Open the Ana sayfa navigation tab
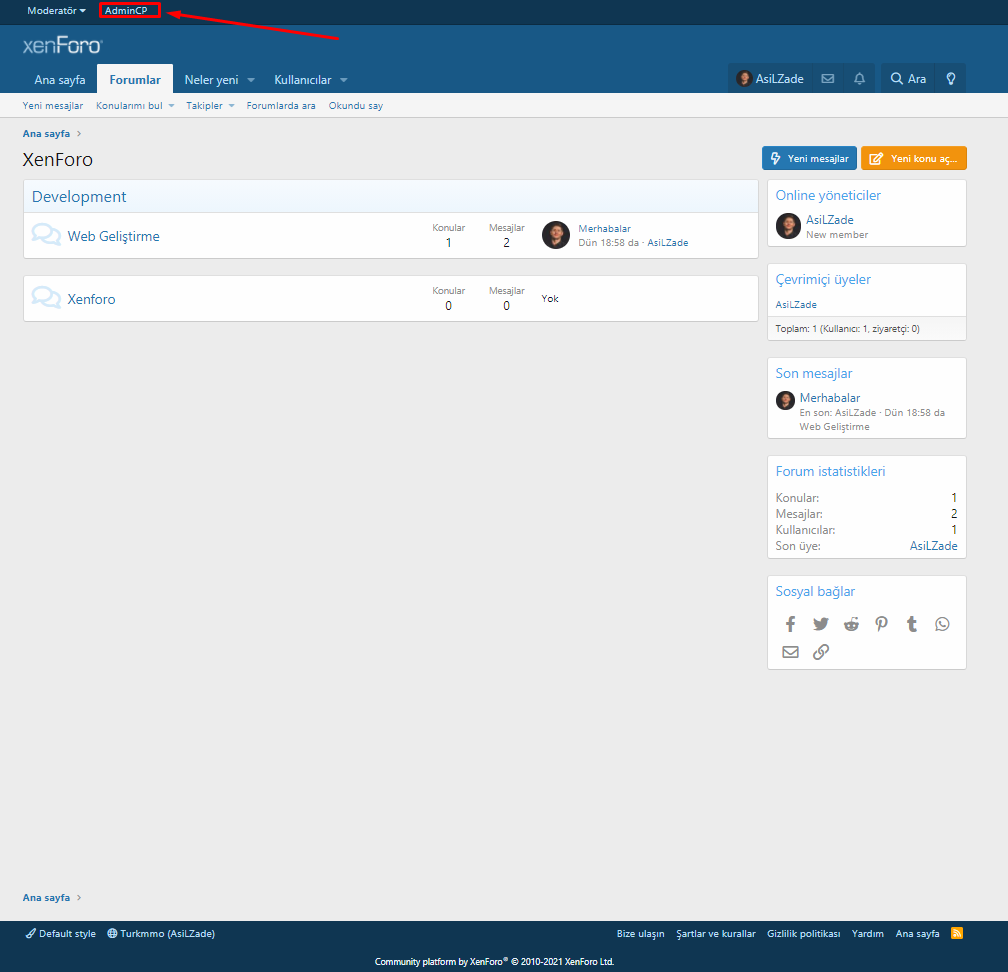The height and width of the screenshot is (972, 1008). 60,80
